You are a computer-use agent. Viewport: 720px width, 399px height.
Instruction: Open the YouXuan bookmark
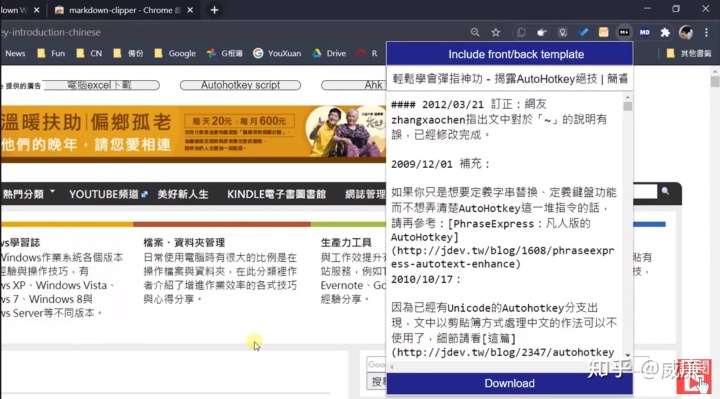point(277,53)
